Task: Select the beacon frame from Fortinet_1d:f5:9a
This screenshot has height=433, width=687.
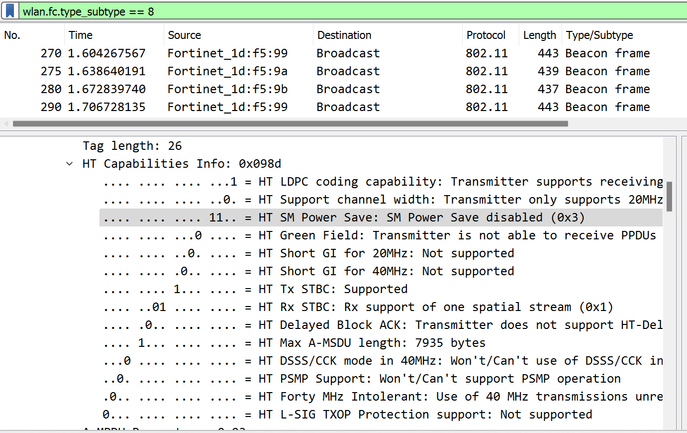Action: 300,71
